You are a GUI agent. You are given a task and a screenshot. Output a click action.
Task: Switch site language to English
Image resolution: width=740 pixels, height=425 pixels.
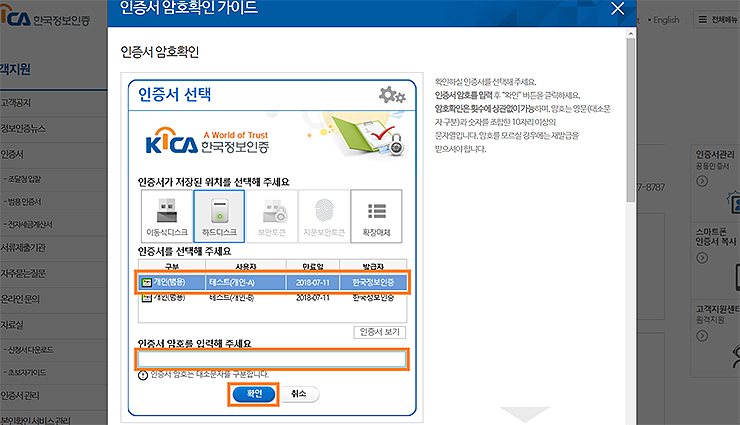665,20
